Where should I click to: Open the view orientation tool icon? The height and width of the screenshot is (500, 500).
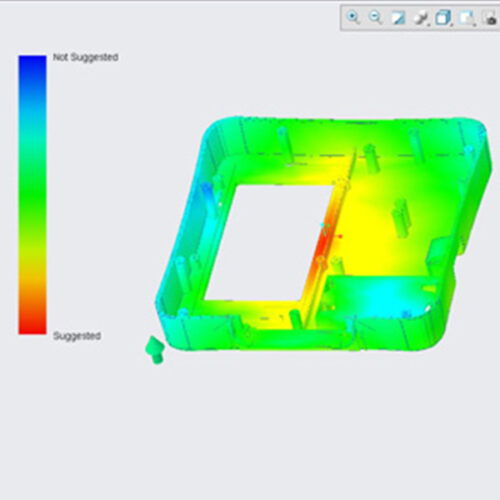(x=421, y=18)
